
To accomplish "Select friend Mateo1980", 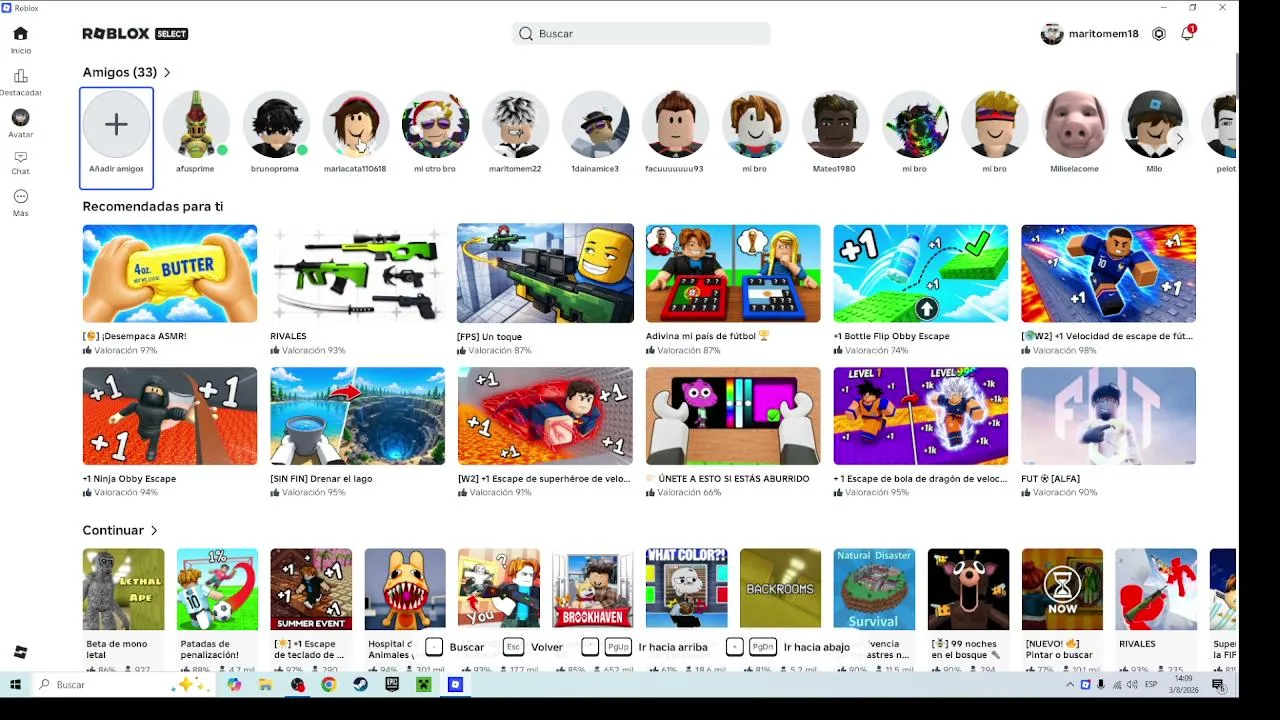I will (834, 124).
